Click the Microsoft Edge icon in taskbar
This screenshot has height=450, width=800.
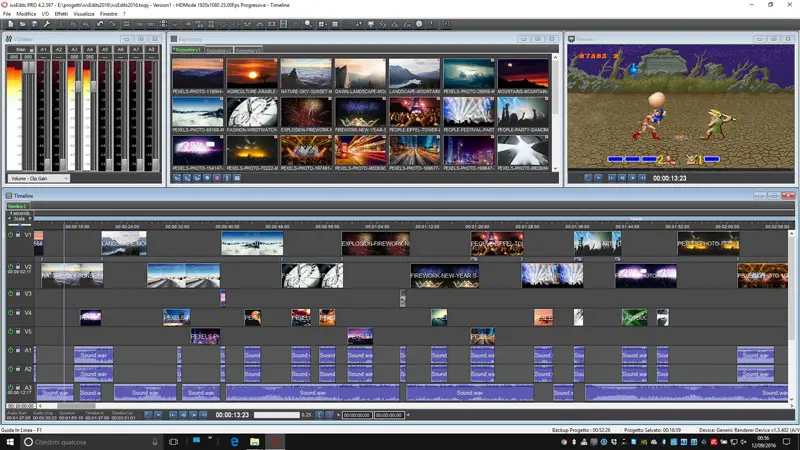pyautogui.click(x=234, y=441)
